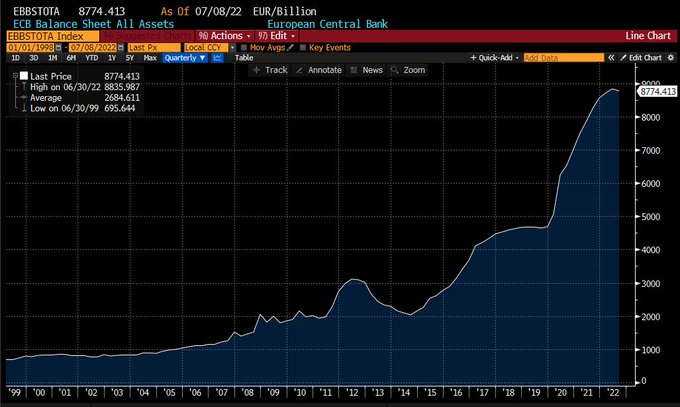Select the 1M time range
The height and width of the screenshot is (407, 680).
pyautogui.click(x=52, y=58)
